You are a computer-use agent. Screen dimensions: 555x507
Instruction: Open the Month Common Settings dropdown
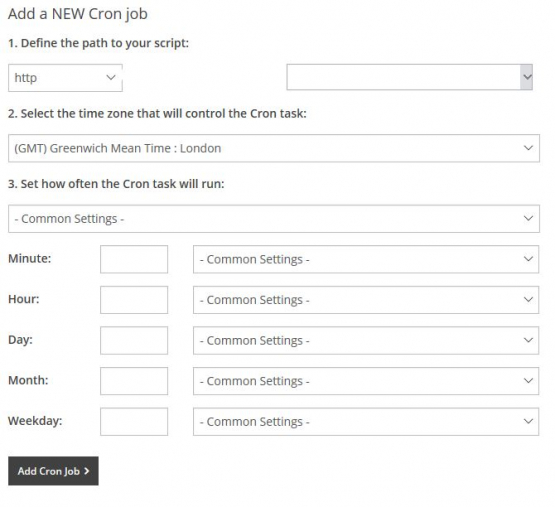(x=366, y=381)
